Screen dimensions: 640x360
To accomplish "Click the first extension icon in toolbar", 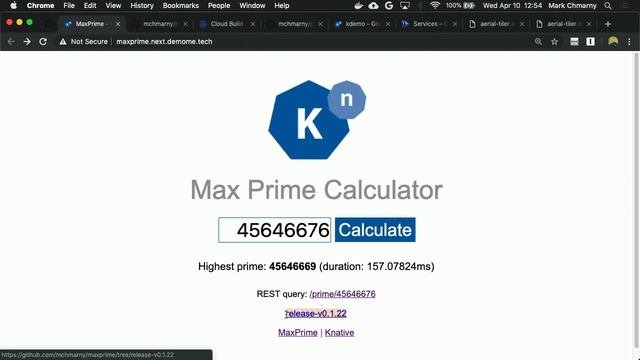I will click(x=574, y=42).
